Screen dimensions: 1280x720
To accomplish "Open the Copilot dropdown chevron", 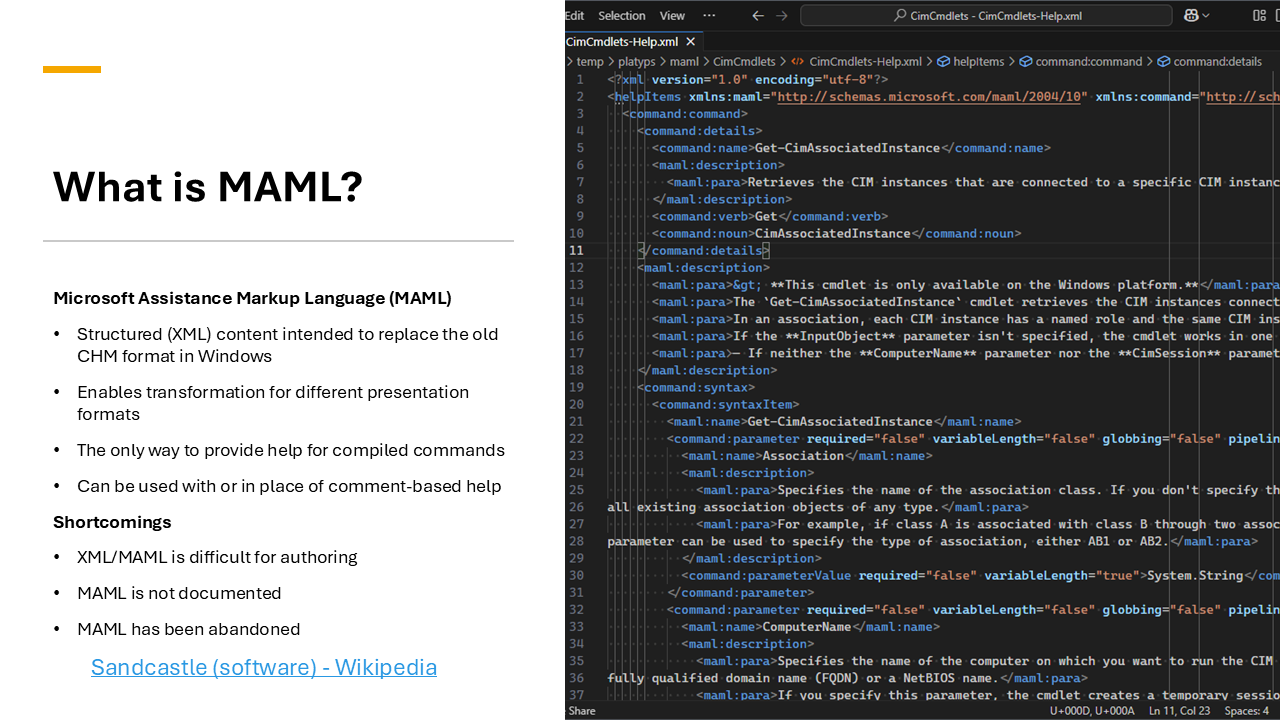I will point(1206,15).
